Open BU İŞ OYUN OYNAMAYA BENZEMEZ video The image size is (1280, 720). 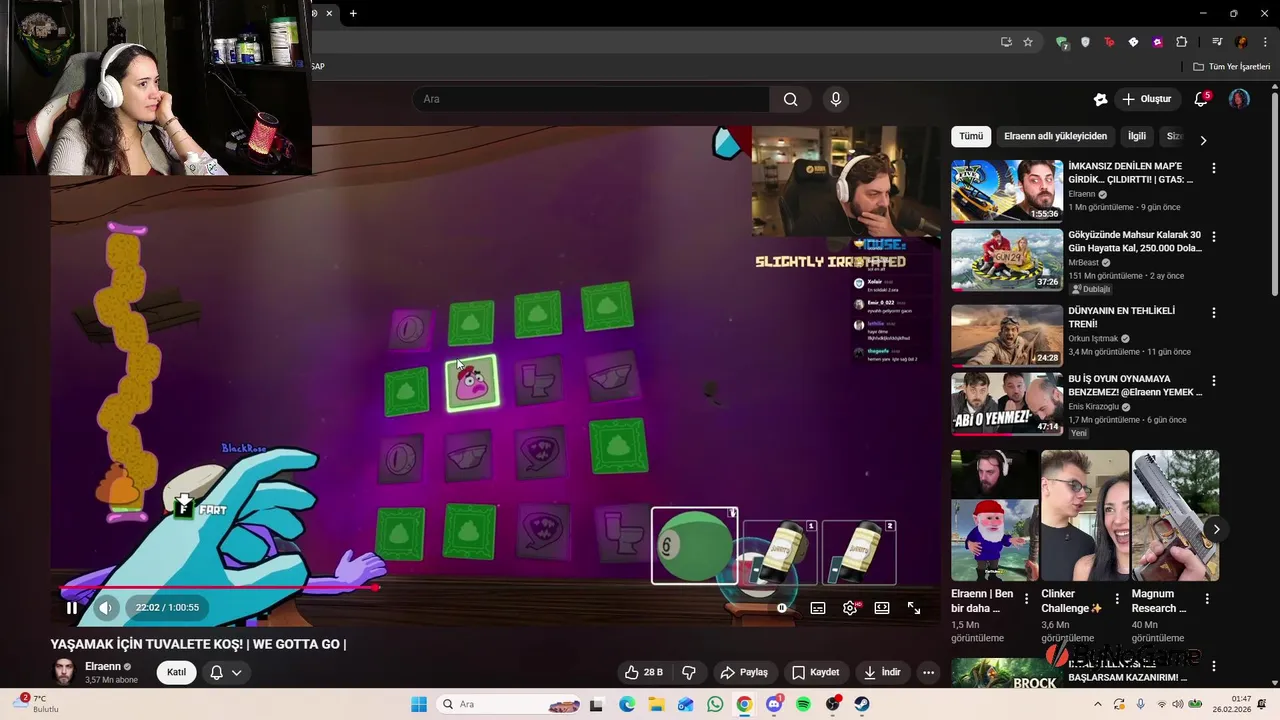coord(1006,404)
